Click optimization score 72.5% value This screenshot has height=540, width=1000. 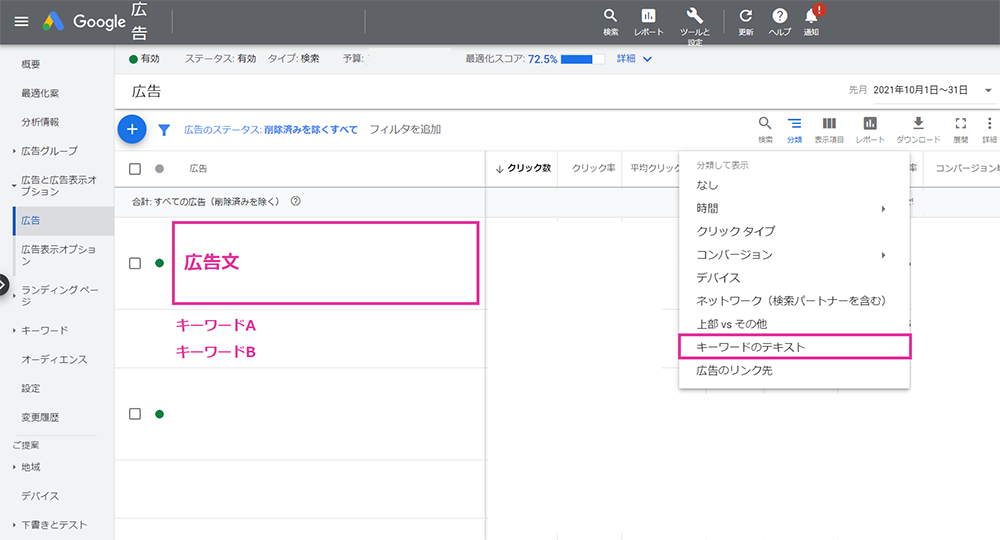[543, 59]
